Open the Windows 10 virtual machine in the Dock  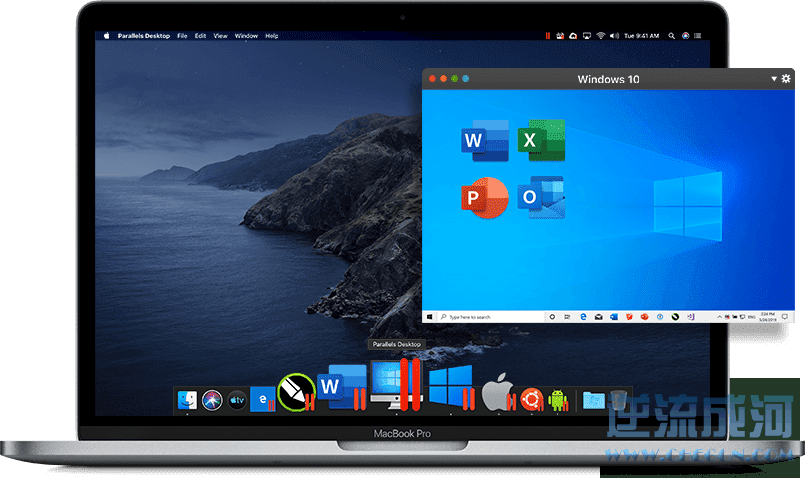pyautogui.click(x=451, y=387)
